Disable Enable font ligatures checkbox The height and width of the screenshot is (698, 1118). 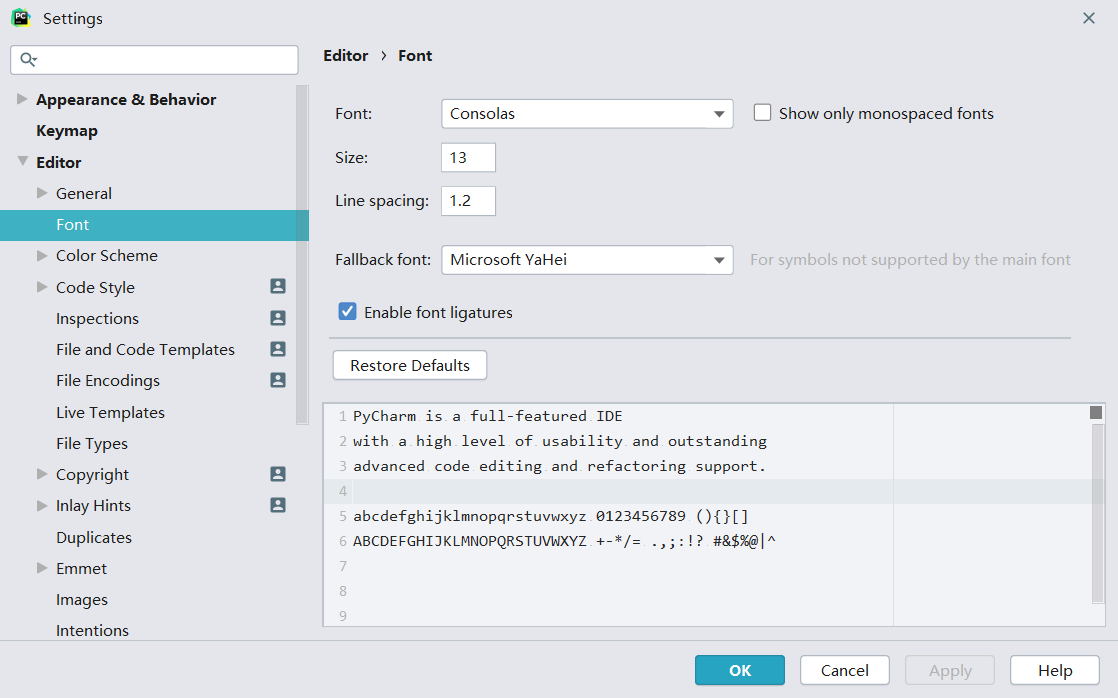pos(348,312)
